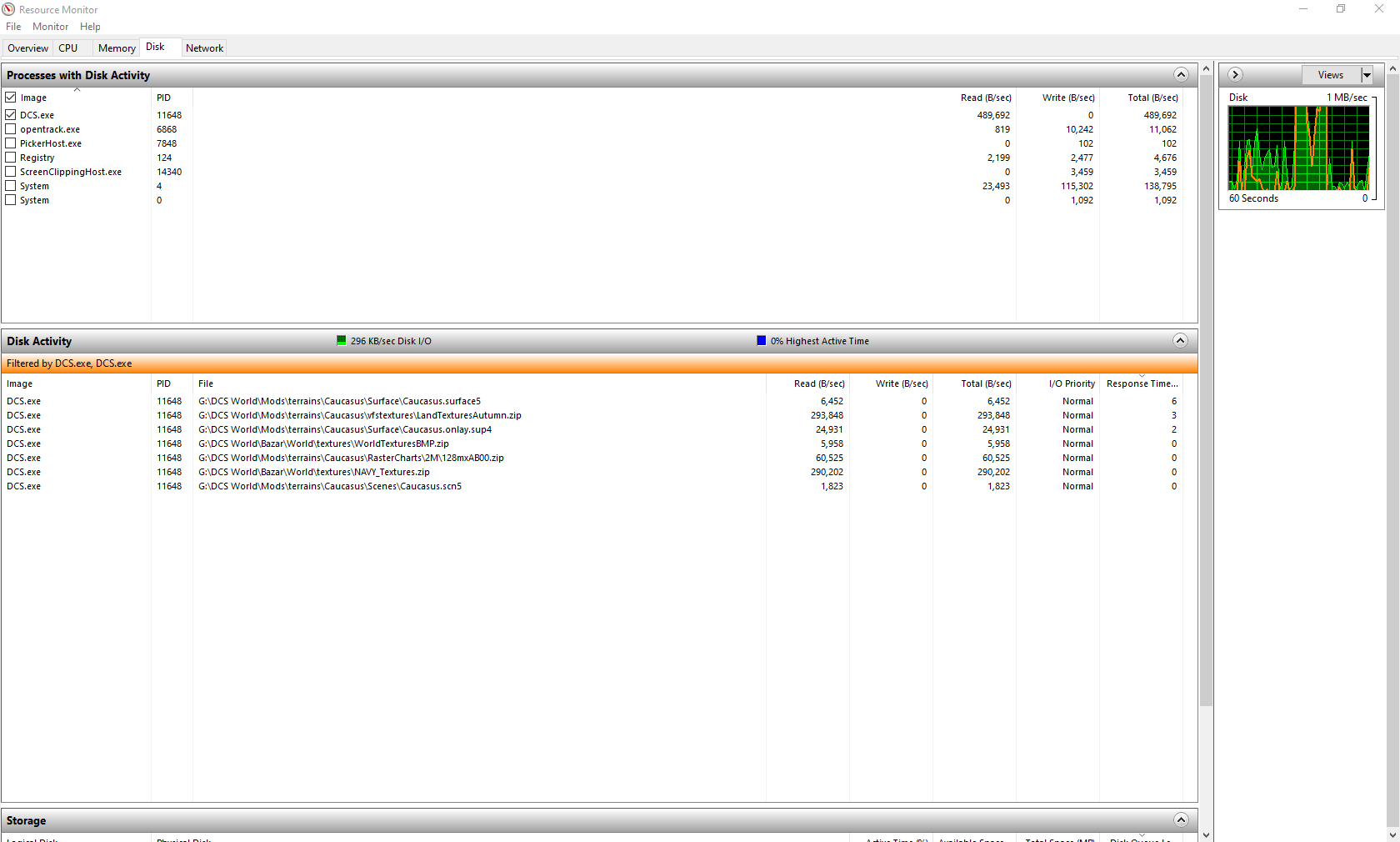Image resolution: width=1400 pixels, height=842 pixels.
Task: Check the System PID 4 checkbox
Action: click(11, 186)
